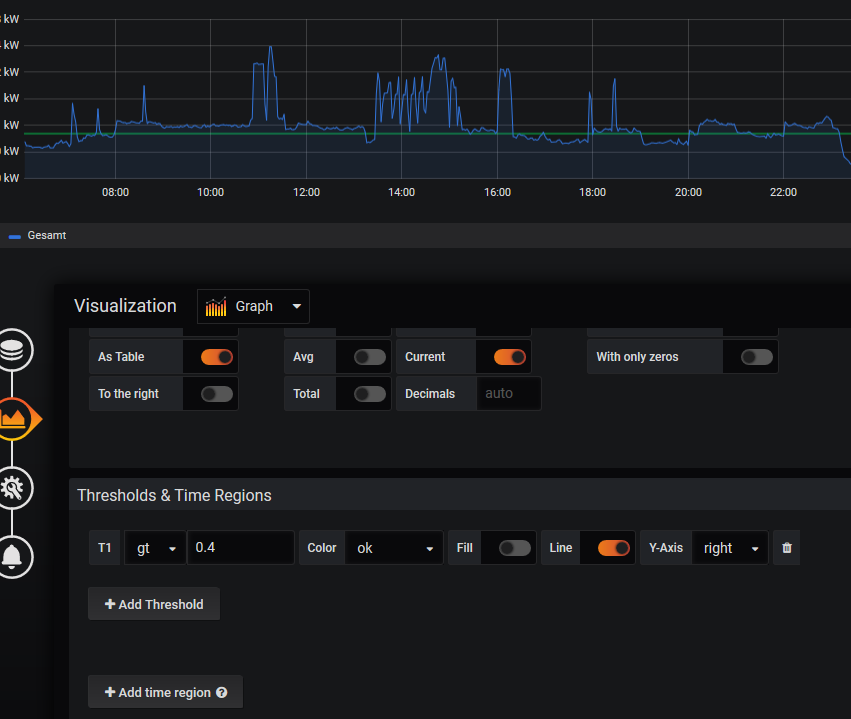The height and width of the screenshot is (719, 851).
Task: Click the Graph visualization type icon
Action: pyautogui.click(x=215, y=307)
